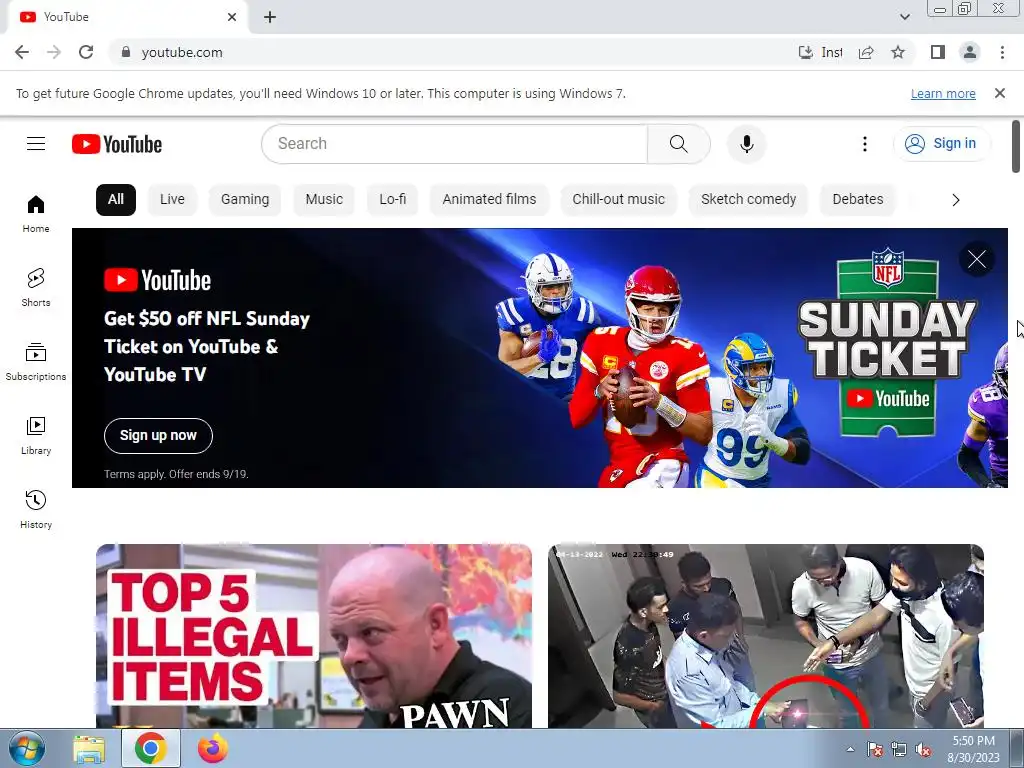
Task: Close the Windows 7 update notice
Action: [x=999, y=93]
